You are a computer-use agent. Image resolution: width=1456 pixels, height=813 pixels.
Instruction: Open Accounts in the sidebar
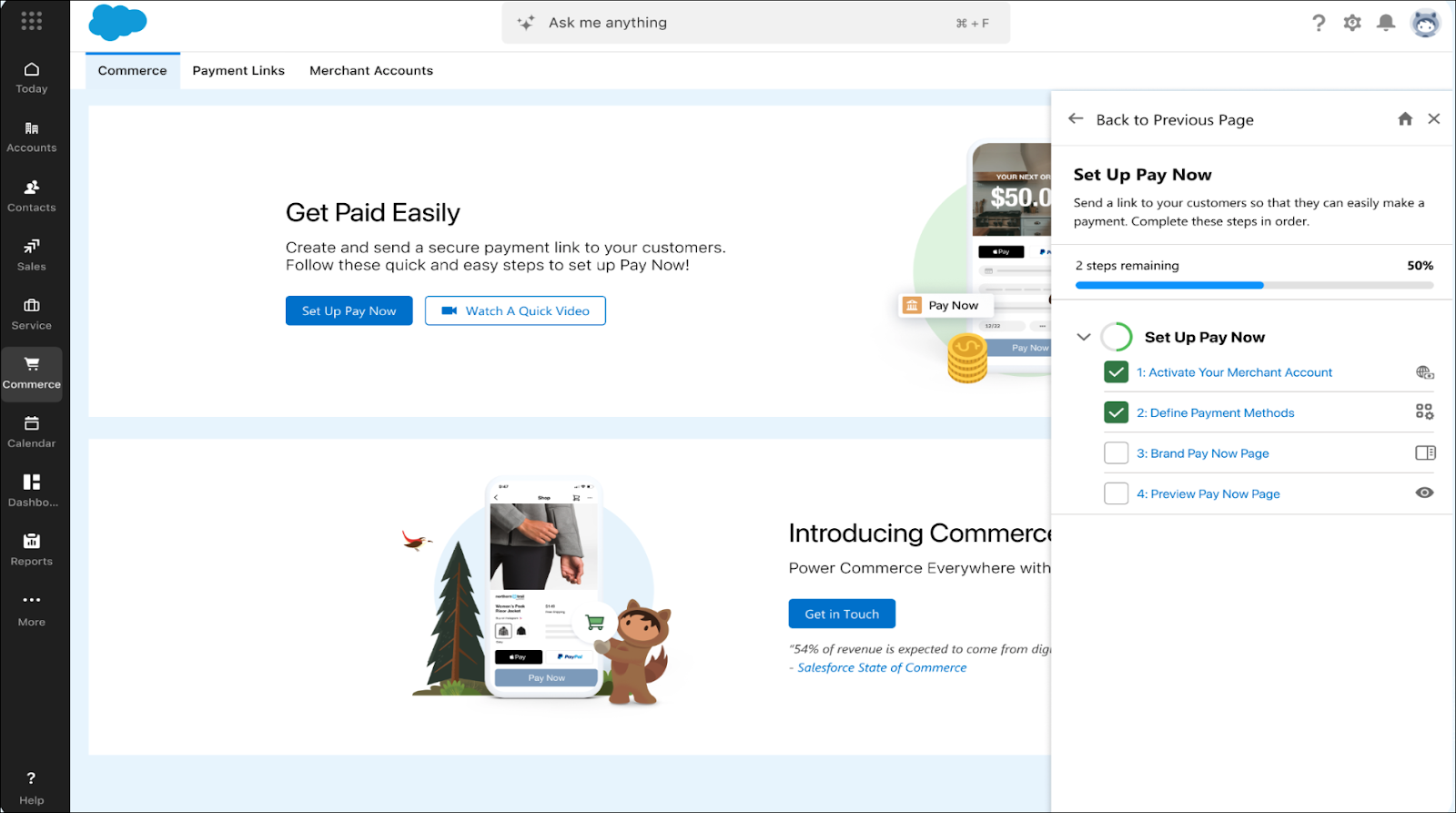pyautogui.click(x=32, y=137)
